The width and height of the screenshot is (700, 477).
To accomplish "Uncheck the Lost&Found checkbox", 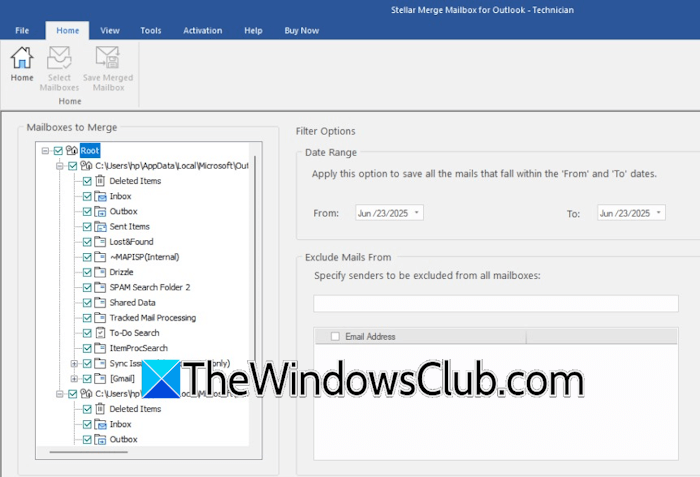I will (x=87, y=242).
